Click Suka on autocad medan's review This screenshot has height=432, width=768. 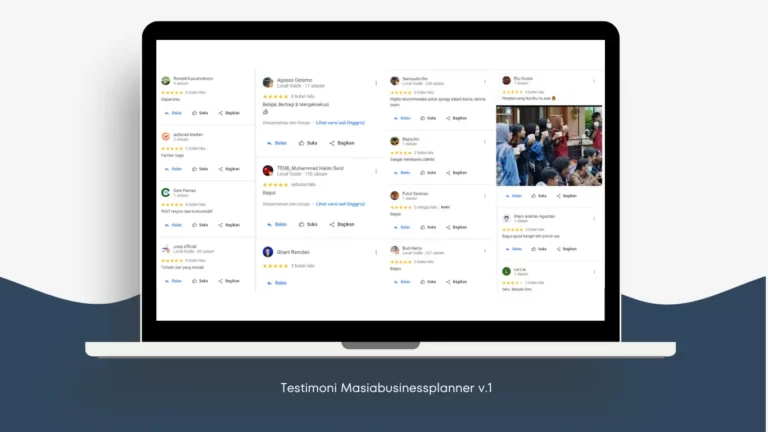tap(200, 169)
